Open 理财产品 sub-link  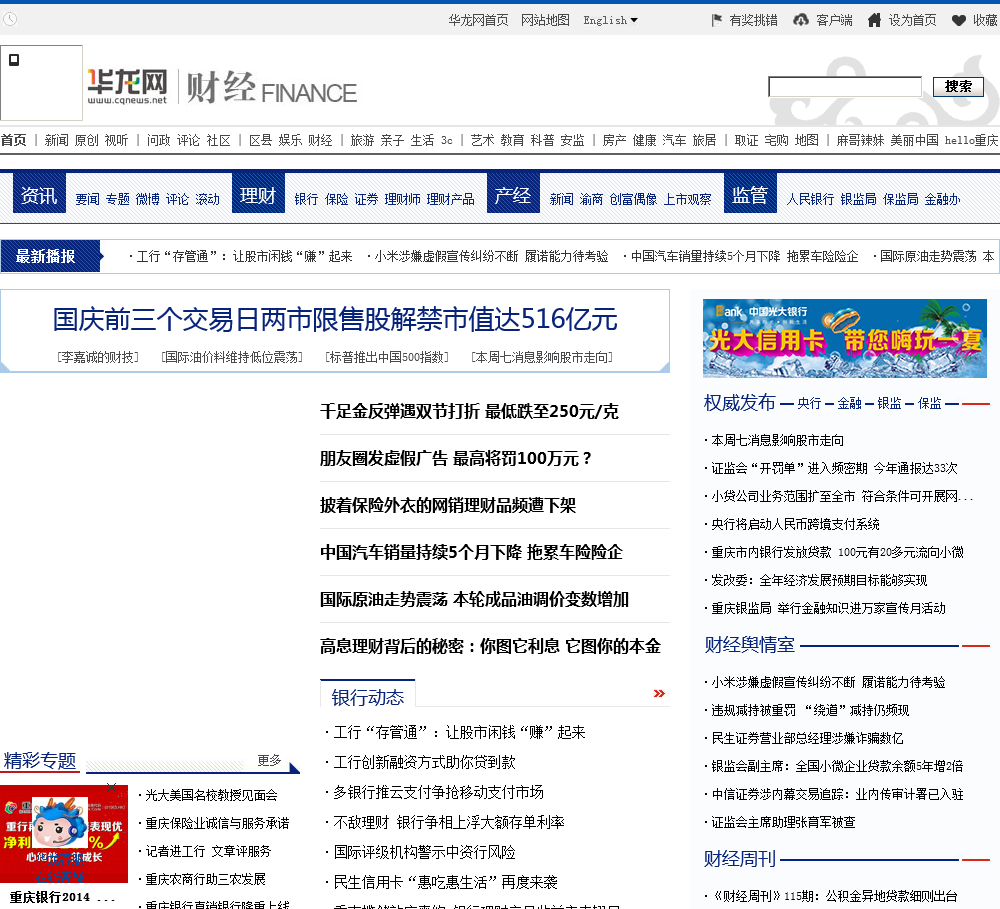pyautogui.click(x=450, y=200)
